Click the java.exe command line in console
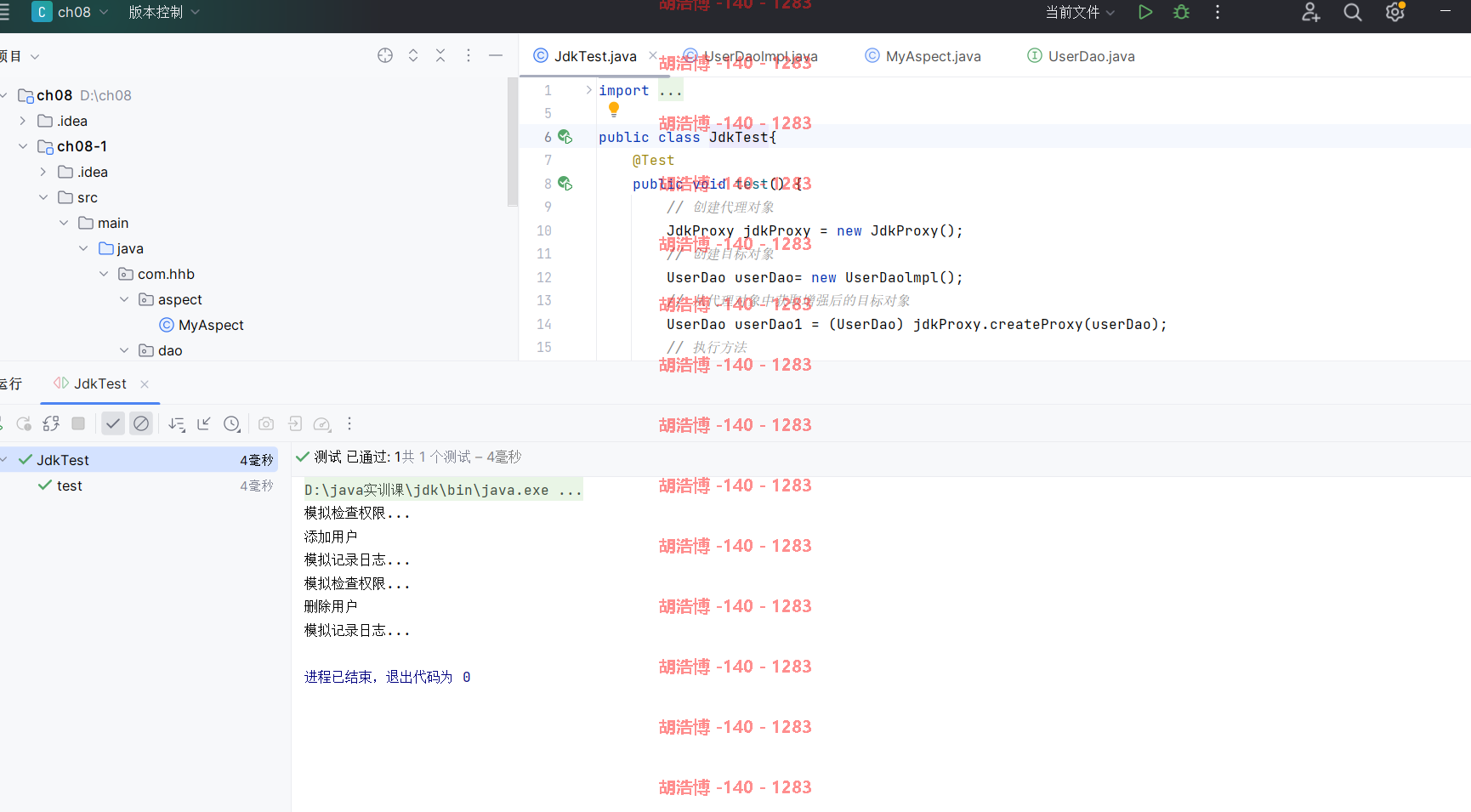This screenshot has height=812, width=1471. (443, 491)
